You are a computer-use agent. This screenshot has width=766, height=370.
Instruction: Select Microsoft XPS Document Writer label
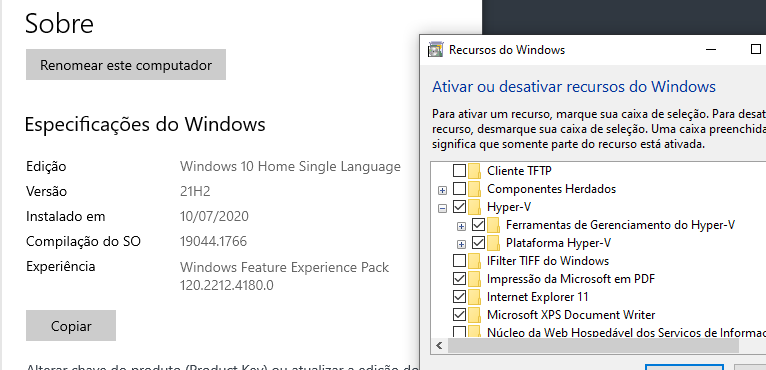571,314
